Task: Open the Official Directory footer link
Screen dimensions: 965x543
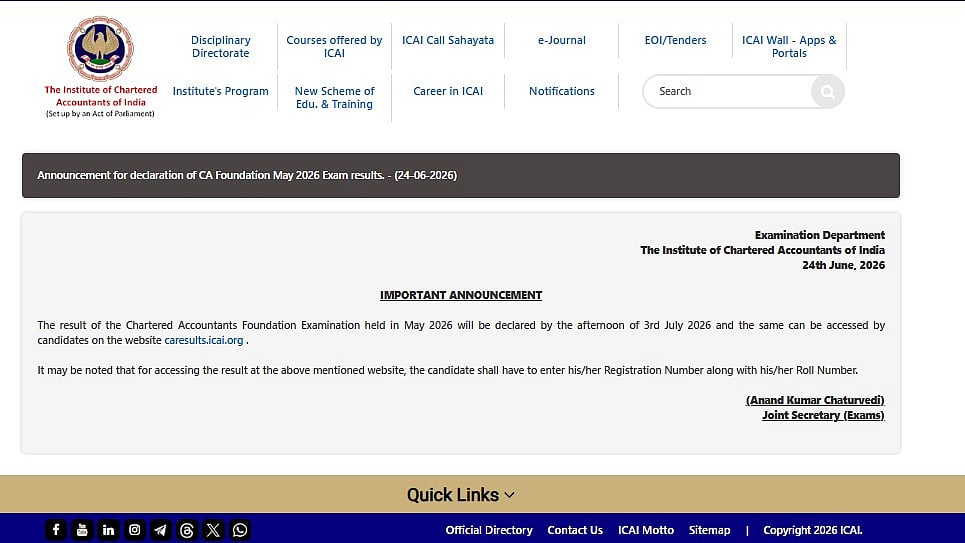Action: [x=489, y=530]
